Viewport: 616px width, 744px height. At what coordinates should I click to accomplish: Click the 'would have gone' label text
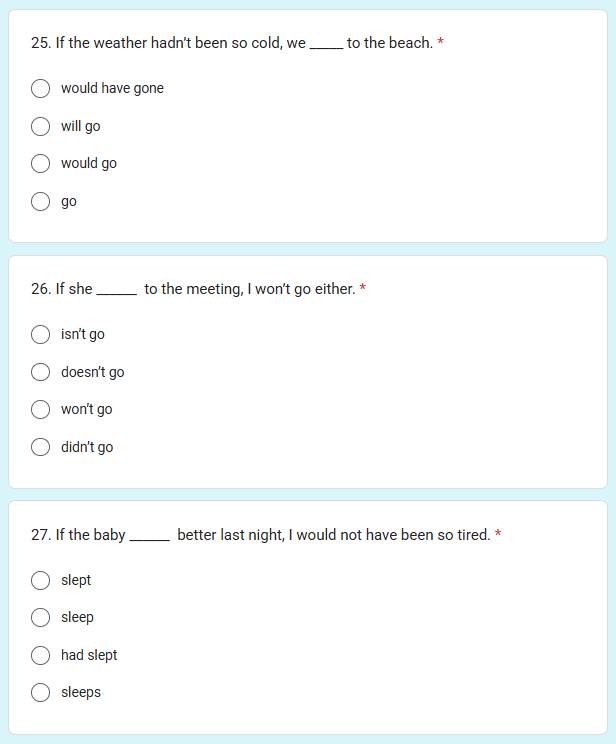[x=112, y=88]
